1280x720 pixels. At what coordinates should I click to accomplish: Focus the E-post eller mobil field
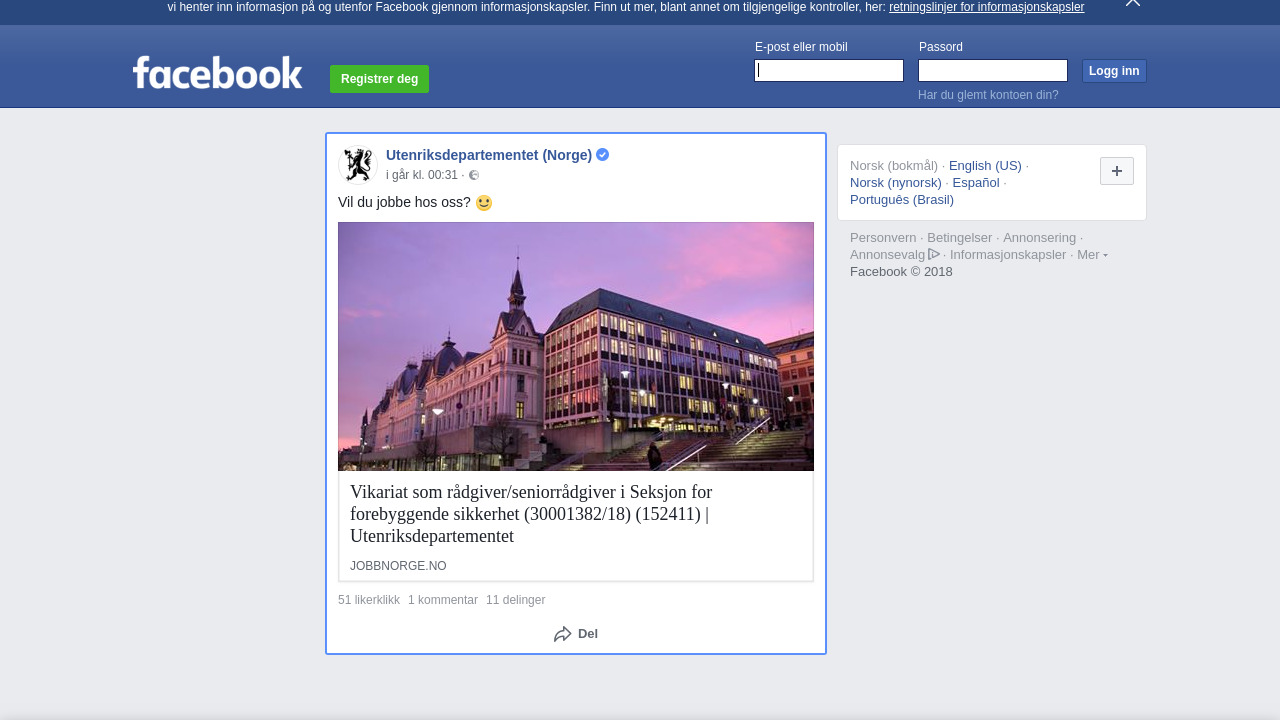(x=829, y=70)
